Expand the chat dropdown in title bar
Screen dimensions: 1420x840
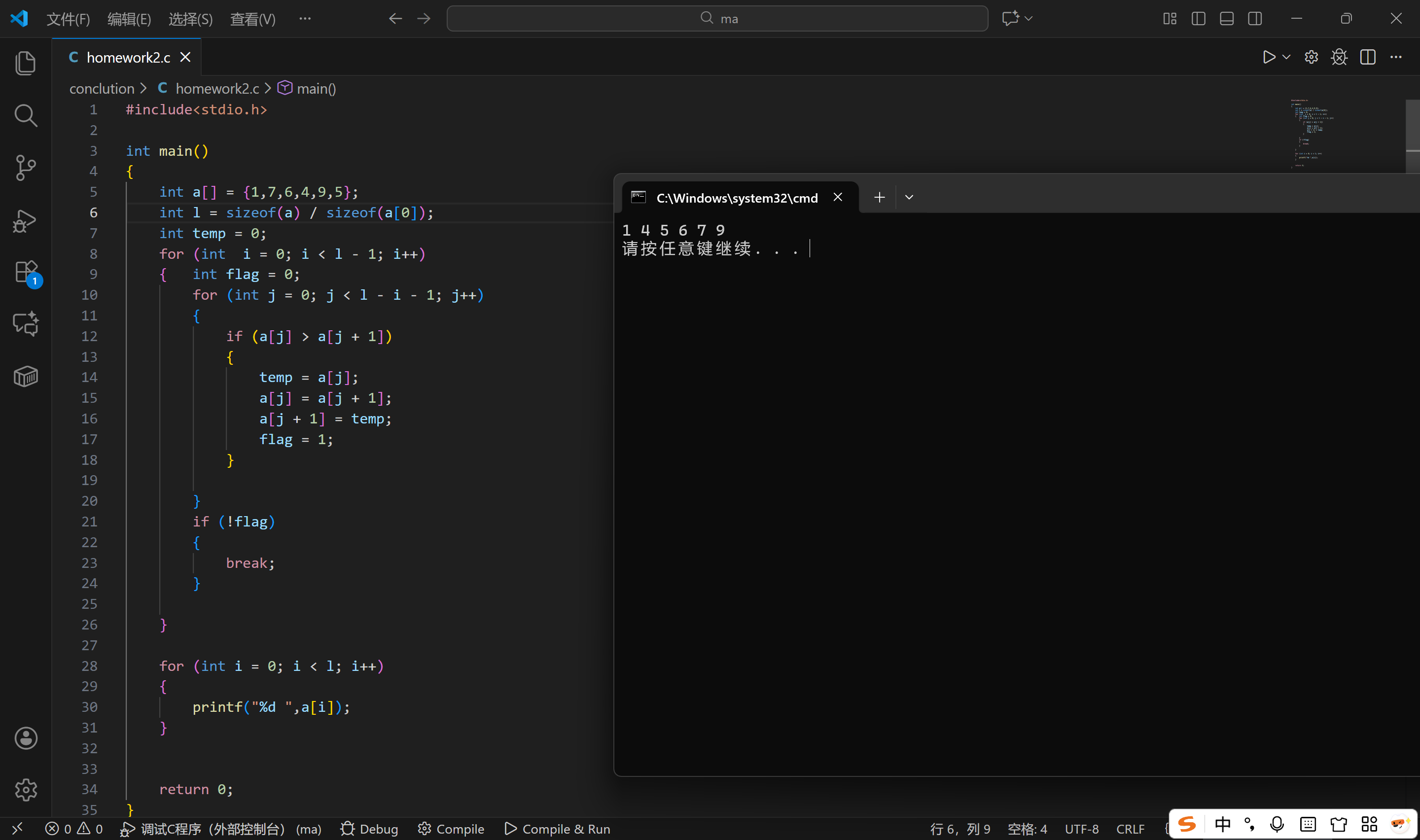pos(1029,19)
